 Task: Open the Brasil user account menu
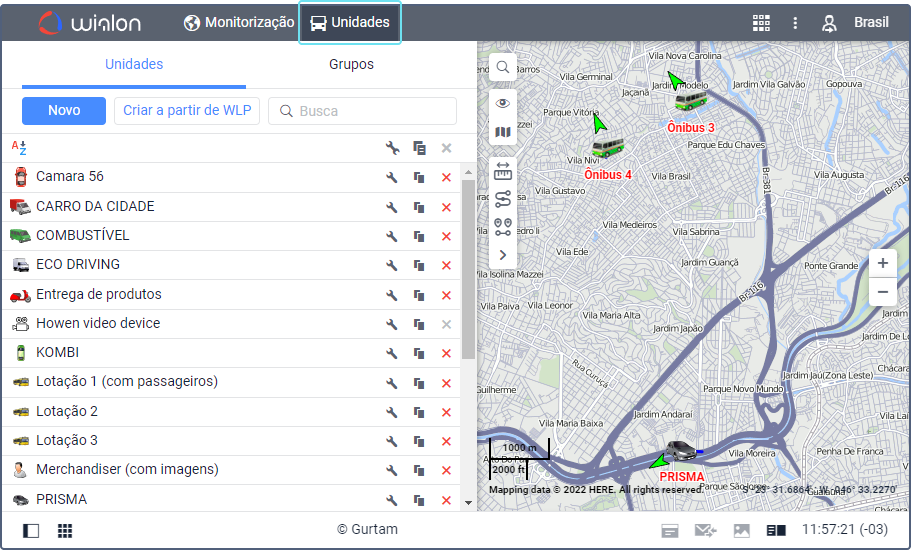point(855,23)
